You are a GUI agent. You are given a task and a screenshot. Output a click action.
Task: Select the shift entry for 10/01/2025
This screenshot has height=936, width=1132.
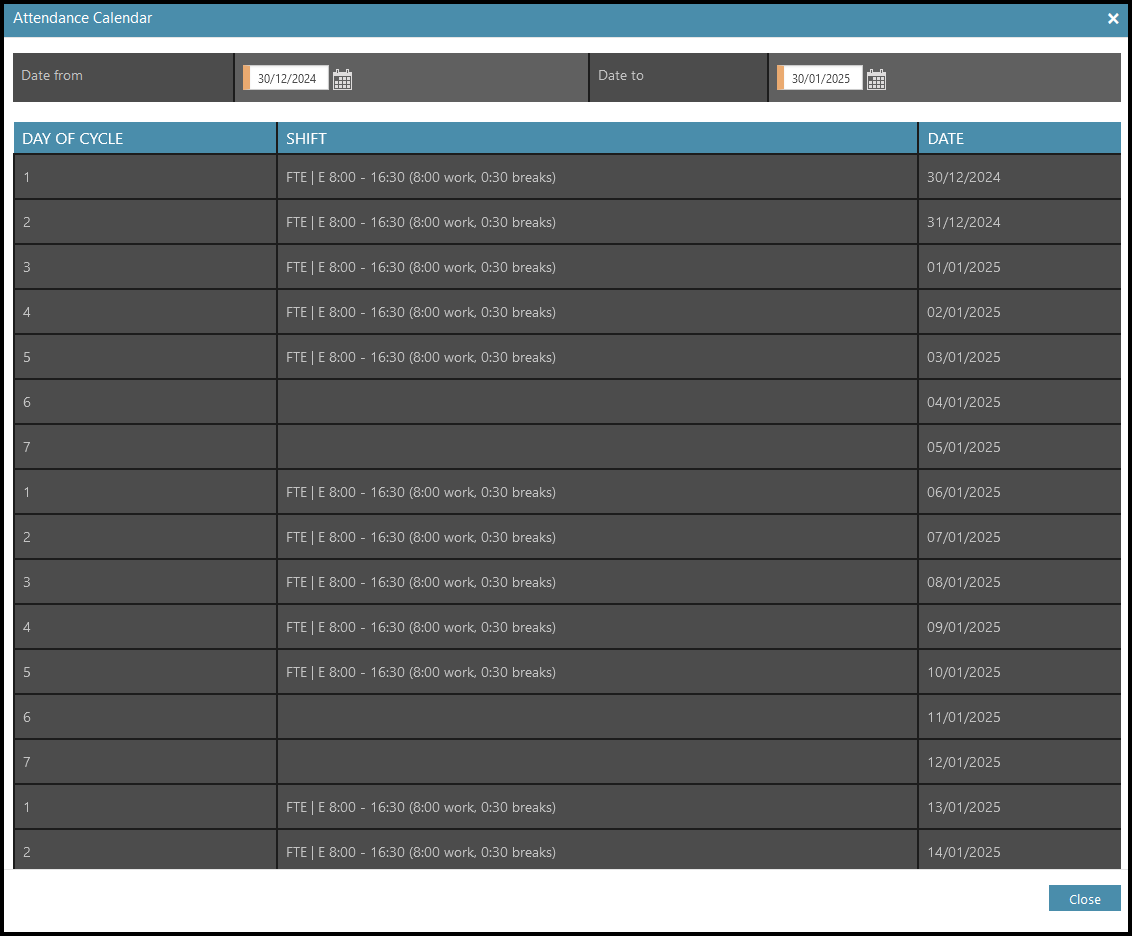(420, 673)
